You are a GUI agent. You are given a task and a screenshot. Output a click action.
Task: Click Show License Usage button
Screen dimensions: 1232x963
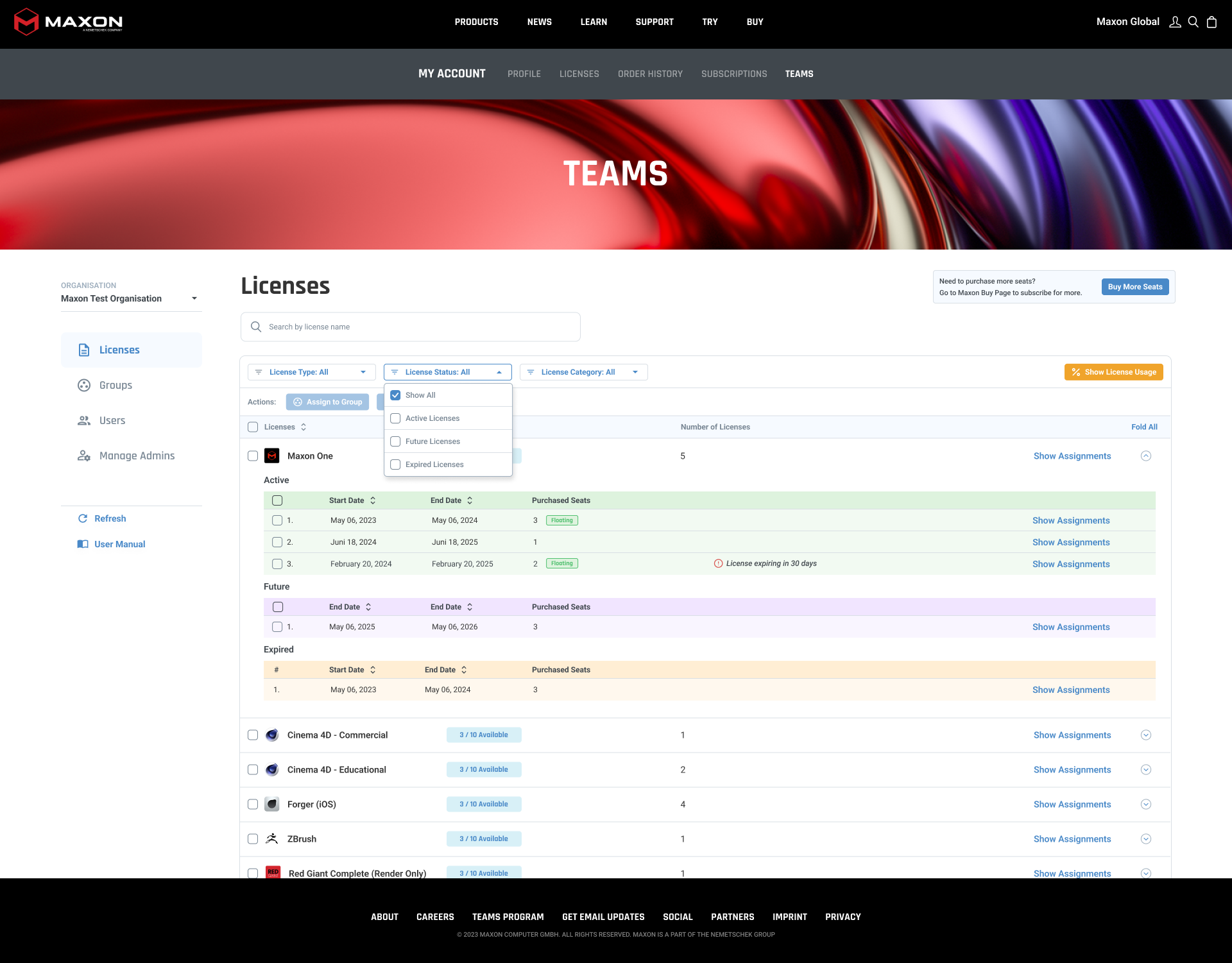pyautogui.click(x=1114, y=372)
